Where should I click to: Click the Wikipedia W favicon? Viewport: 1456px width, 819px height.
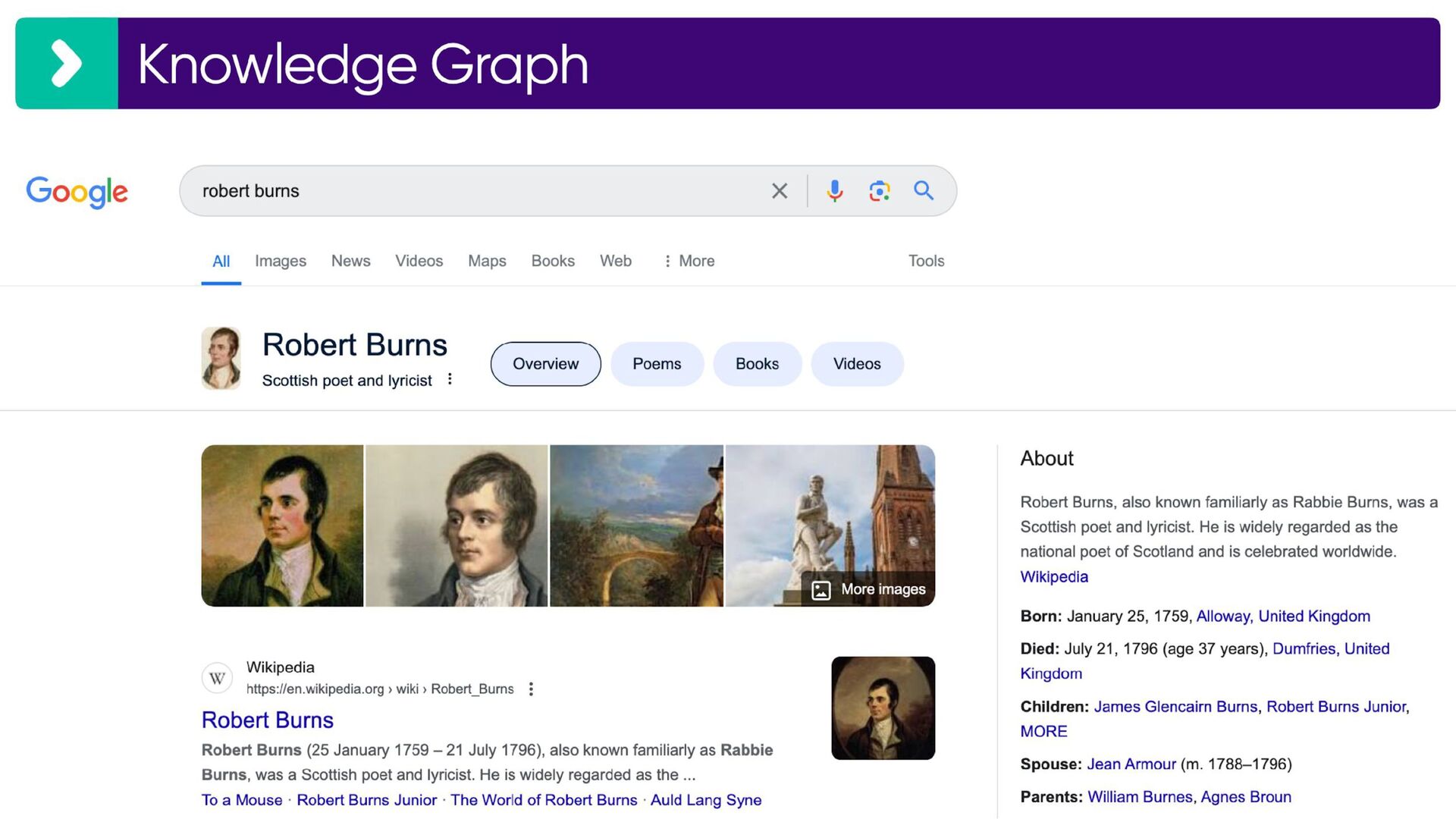218,678
